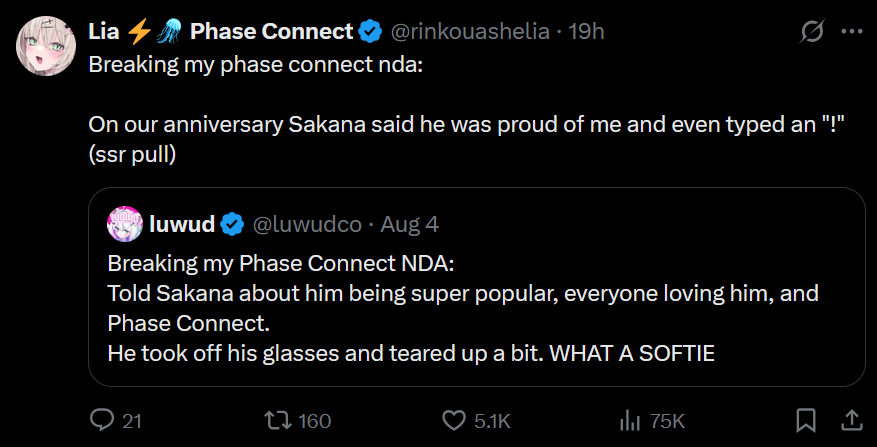Bookmark this tweet
This screenshot has height=447, width=877.
click(806, 420)
